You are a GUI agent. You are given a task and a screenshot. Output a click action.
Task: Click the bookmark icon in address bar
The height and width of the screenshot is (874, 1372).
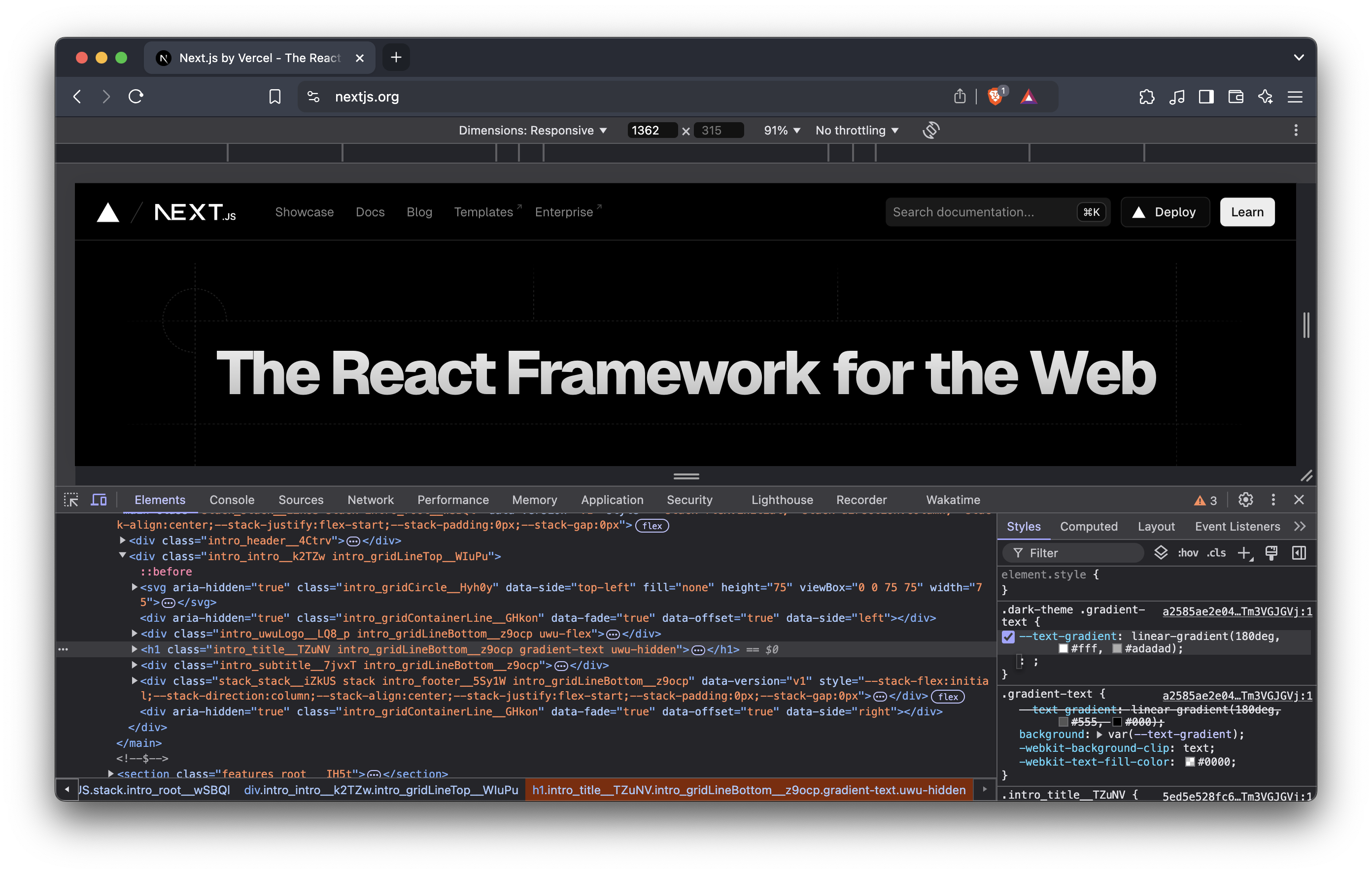tap(274, 96)
